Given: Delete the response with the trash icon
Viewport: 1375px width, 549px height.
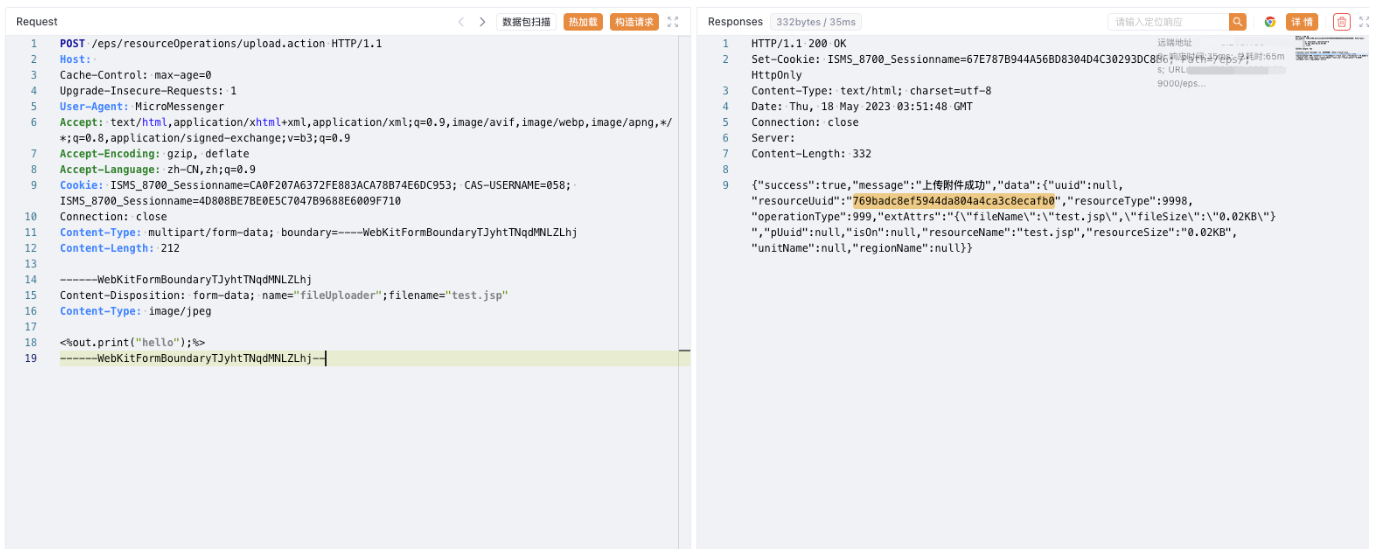Looking at the screenshot, I should click(1342, 22).
